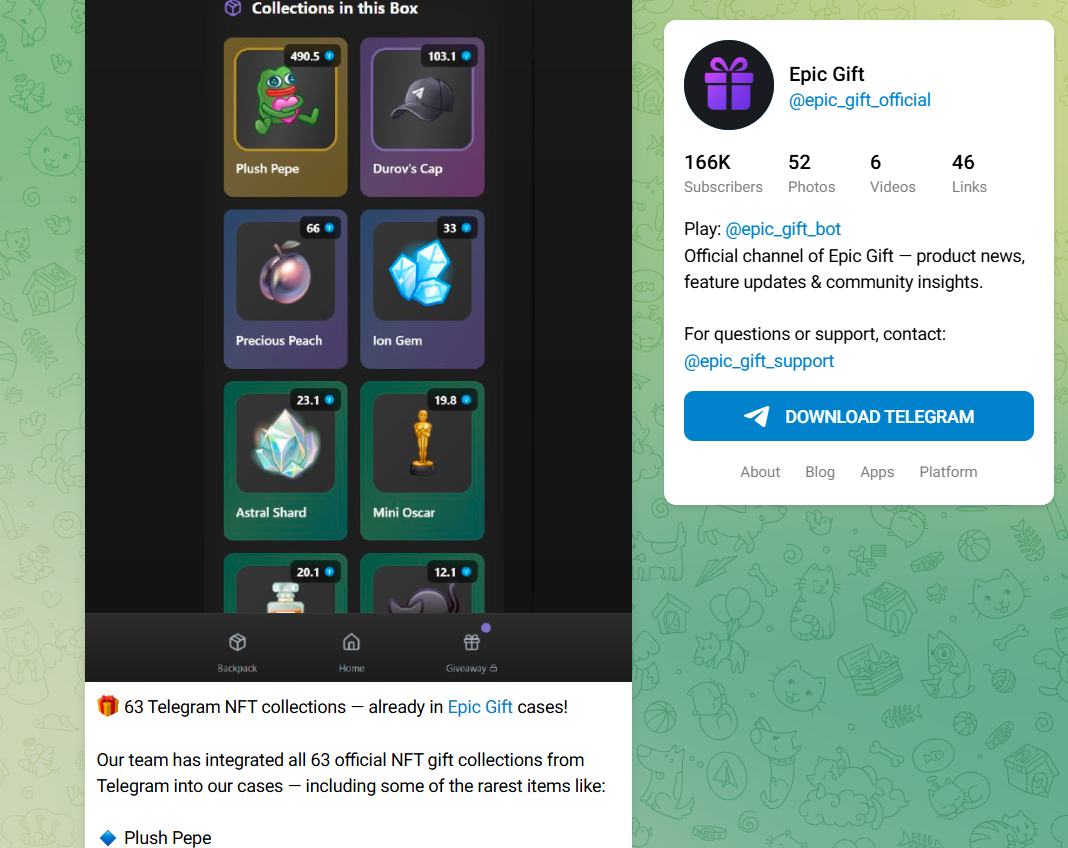
Task: Select the Plush Pepe collection card
Action: point(285,116)
